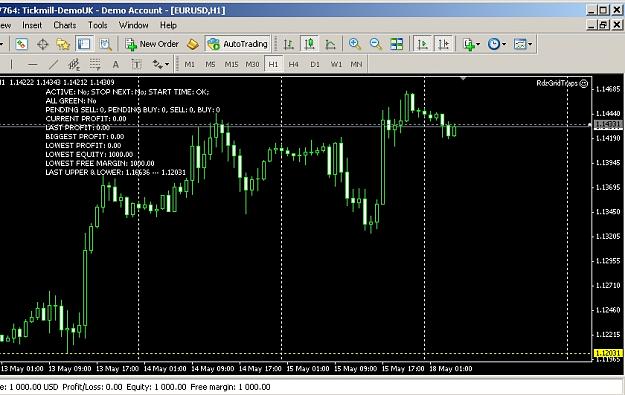Click 'Free margin: 1 000.00' status text
The height and width of the screenshot is (395, 625).
click(x=230, y=387)
